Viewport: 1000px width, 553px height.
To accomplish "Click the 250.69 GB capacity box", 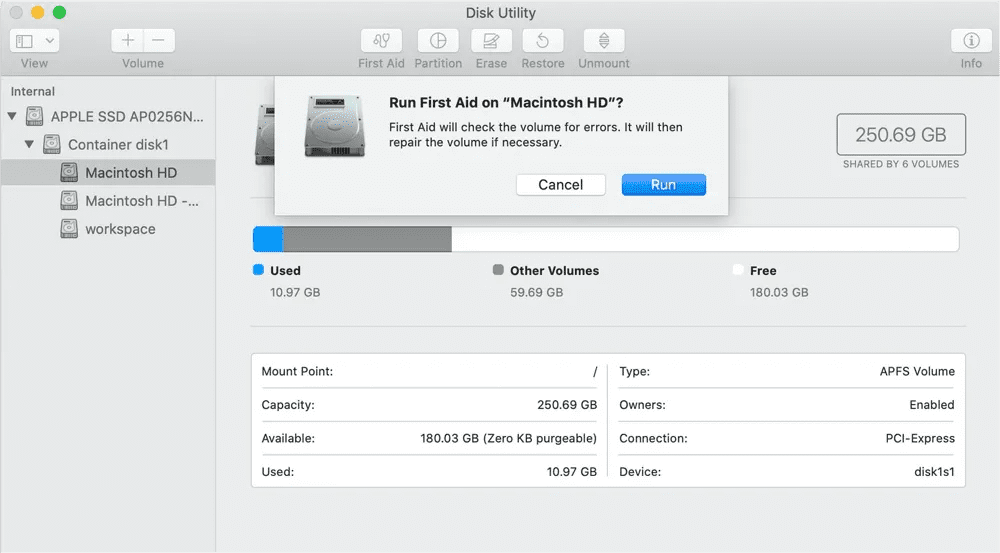I will tap(900, 134).
